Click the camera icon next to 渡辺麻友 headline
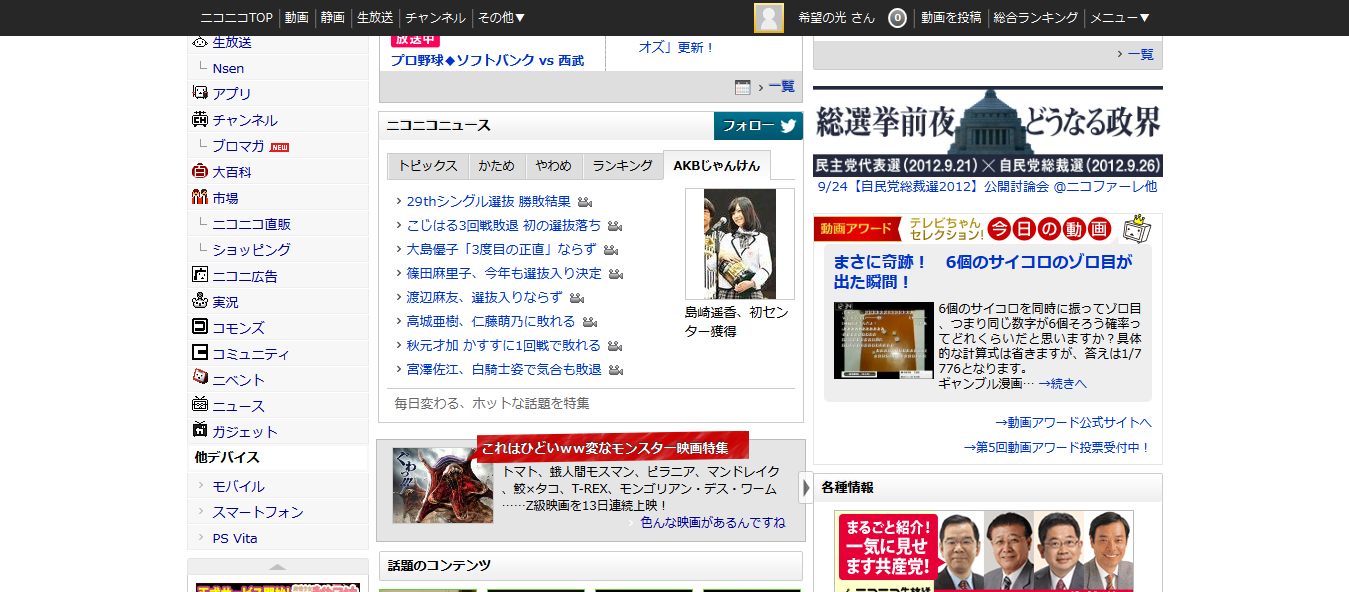The height and width of the screenshot is (592, 1349). click(x=577, y=298)
